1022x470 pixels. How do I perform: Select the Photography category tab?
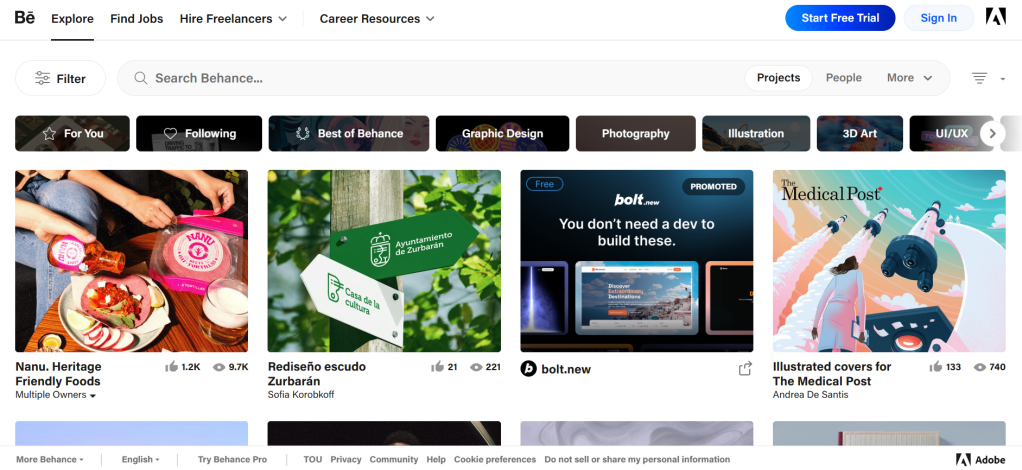point(635,133)
